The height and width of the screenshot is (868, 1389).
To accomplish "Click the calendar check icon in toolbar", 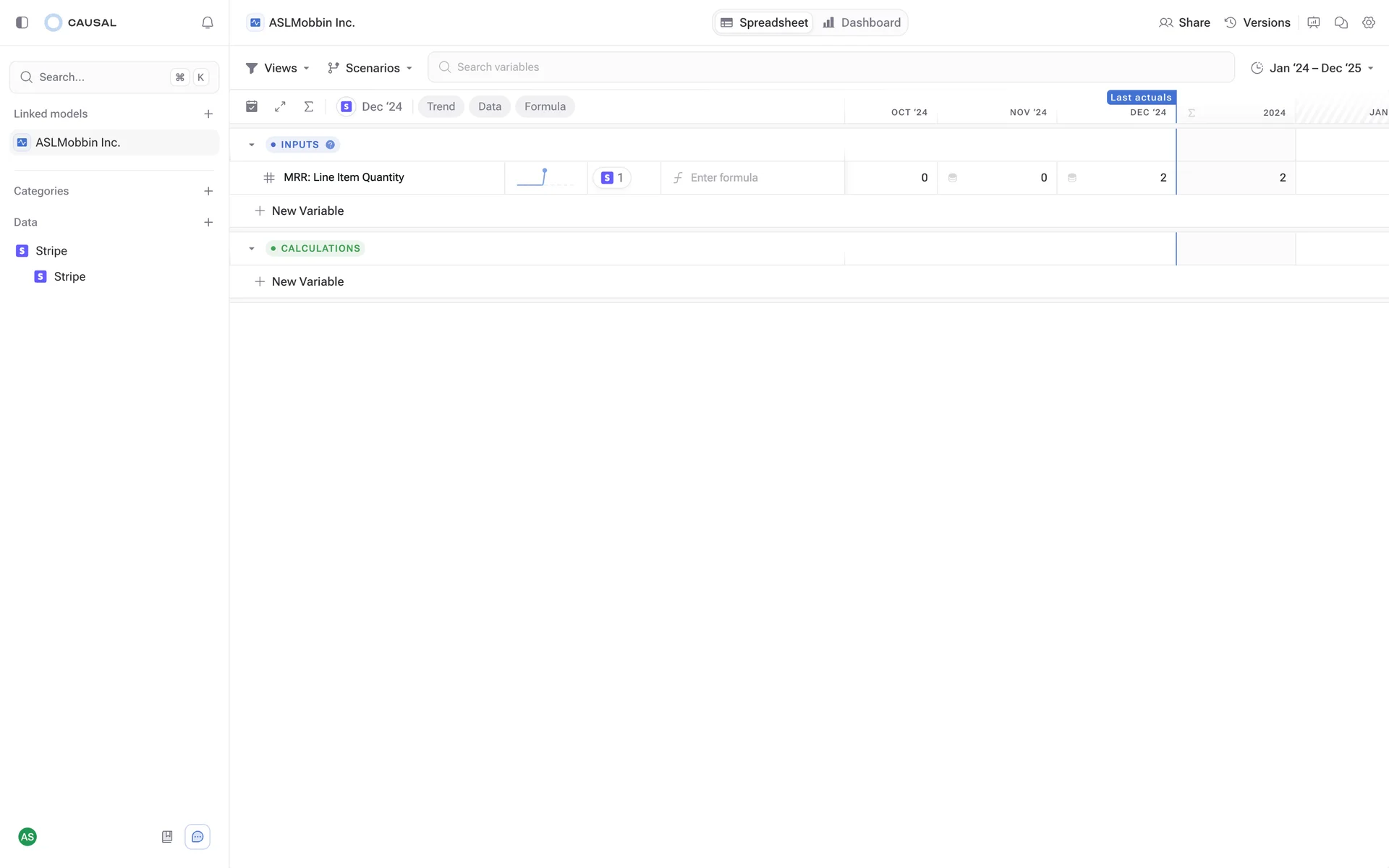I will [252, 106].
